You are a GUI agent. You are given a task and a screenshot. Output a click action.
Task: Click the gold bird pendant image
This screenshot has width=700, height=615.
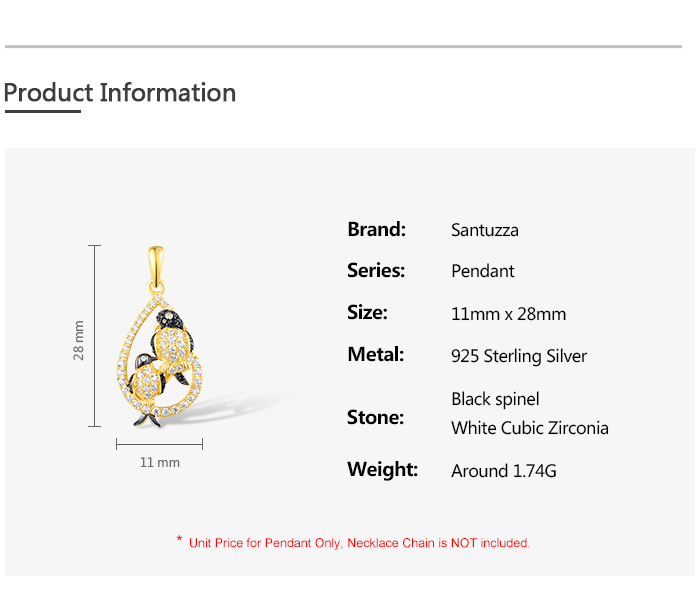pos(160,338)
